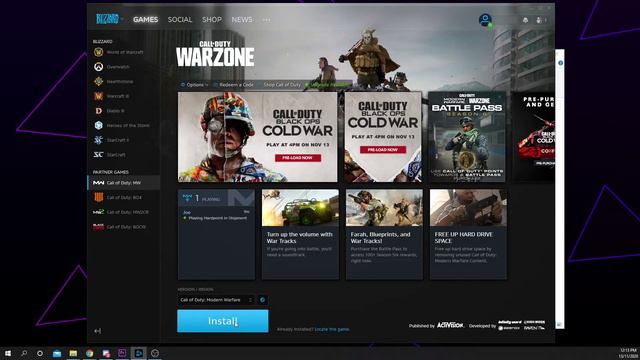Click the Activision publisher logo
640x360 pixels.
click(x=450, y=325)
